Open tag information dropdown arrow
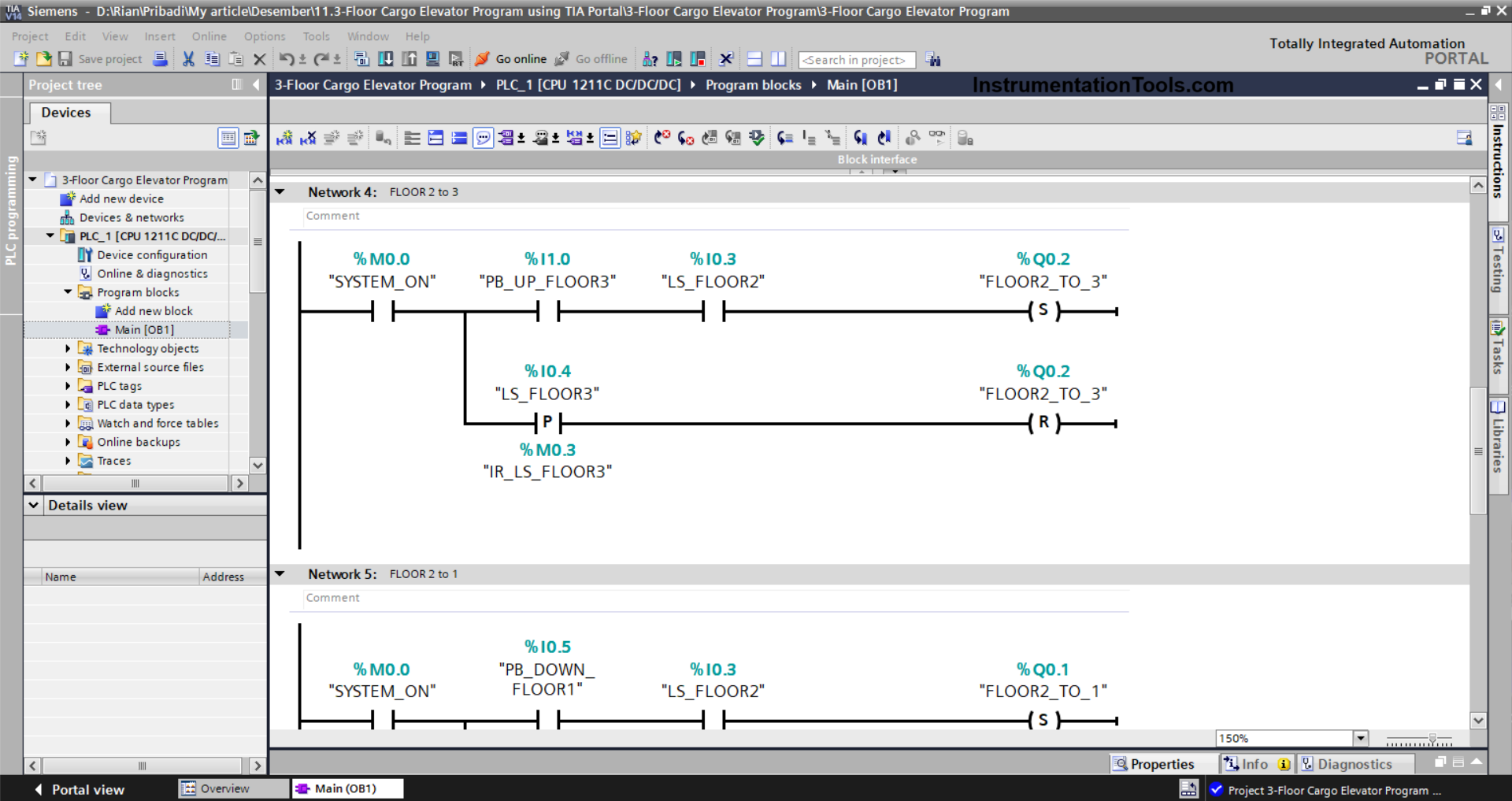1512x801 pixels. [556, 139]
